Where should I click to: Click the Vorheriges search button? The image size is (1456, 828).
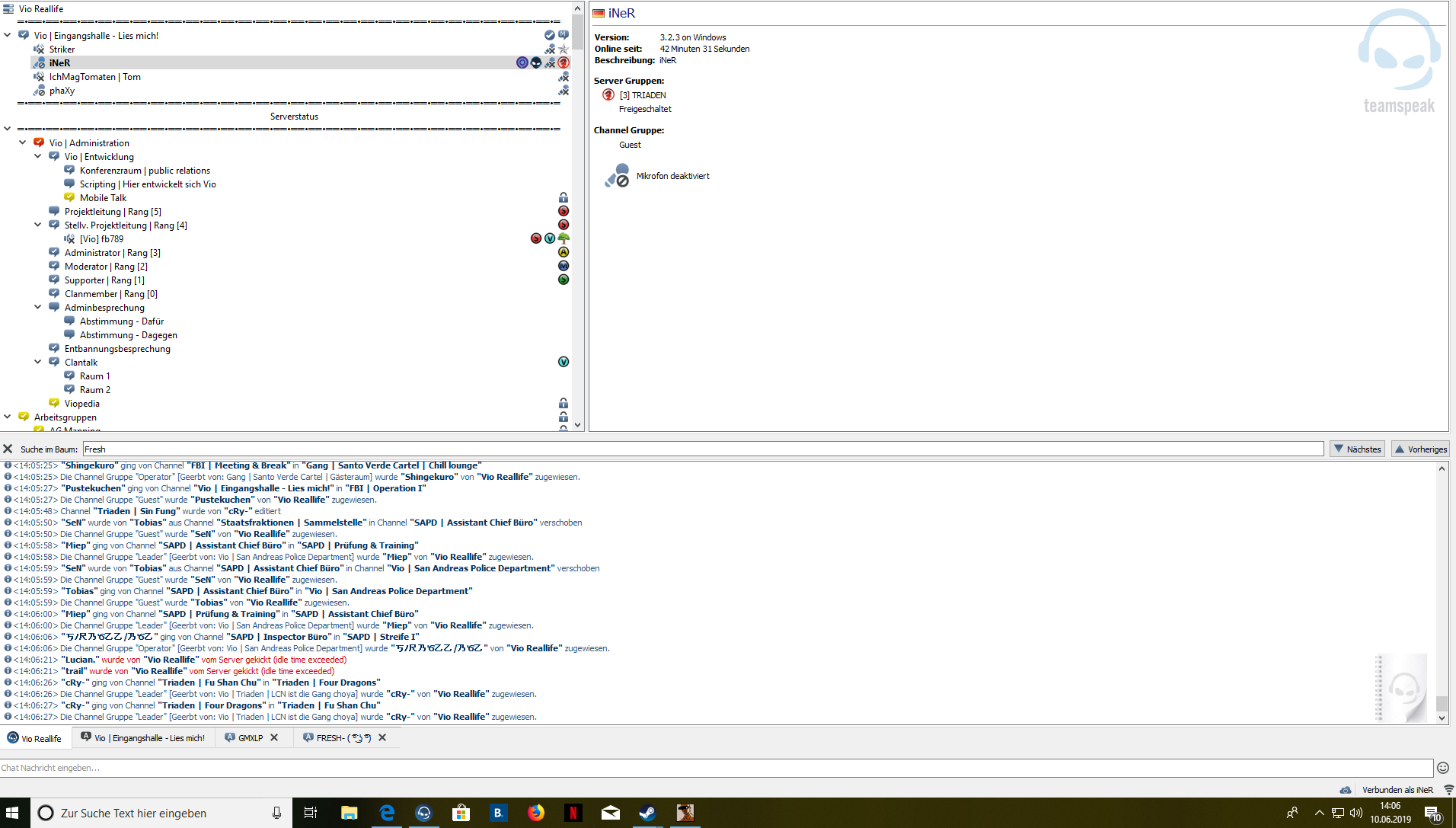pos(1420,449)
